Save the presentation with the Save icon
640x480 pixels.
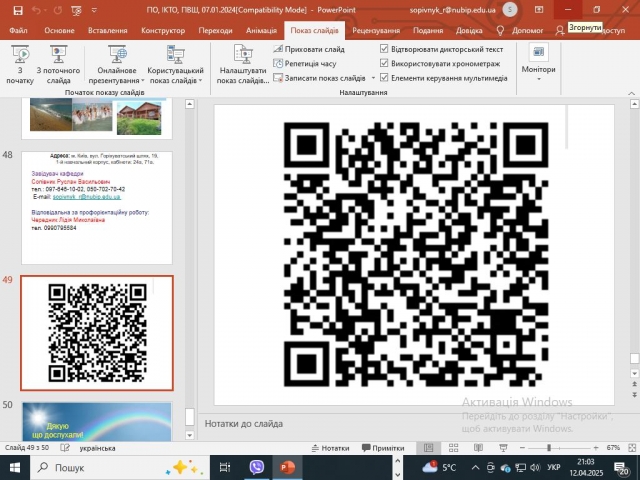point(18,10)
